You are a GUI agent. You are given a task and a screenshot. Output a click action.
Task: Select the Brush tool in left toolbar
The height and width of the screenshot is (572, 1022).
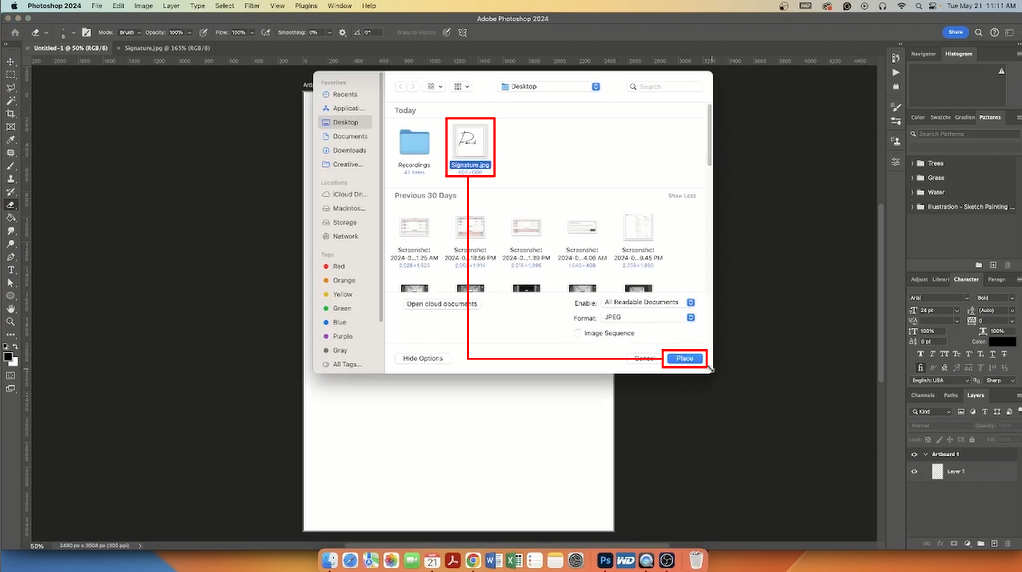click(x=10, y=166)
